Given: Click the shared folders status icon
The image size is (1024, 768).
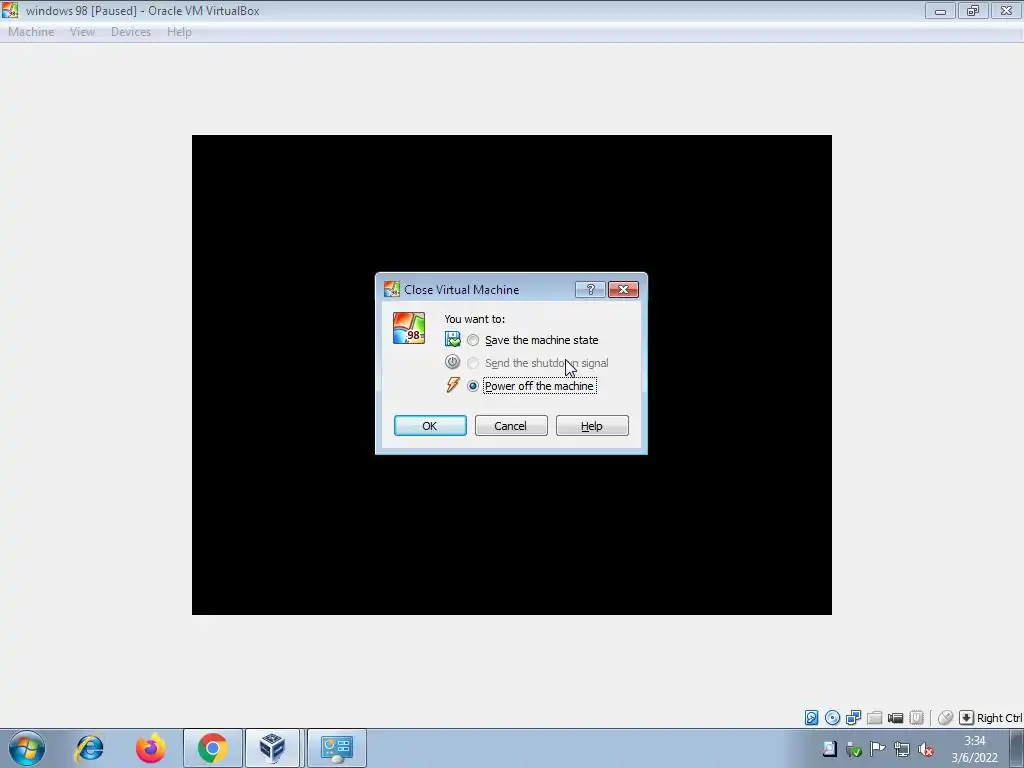Looking at the screenshot, I should [874, 718].
